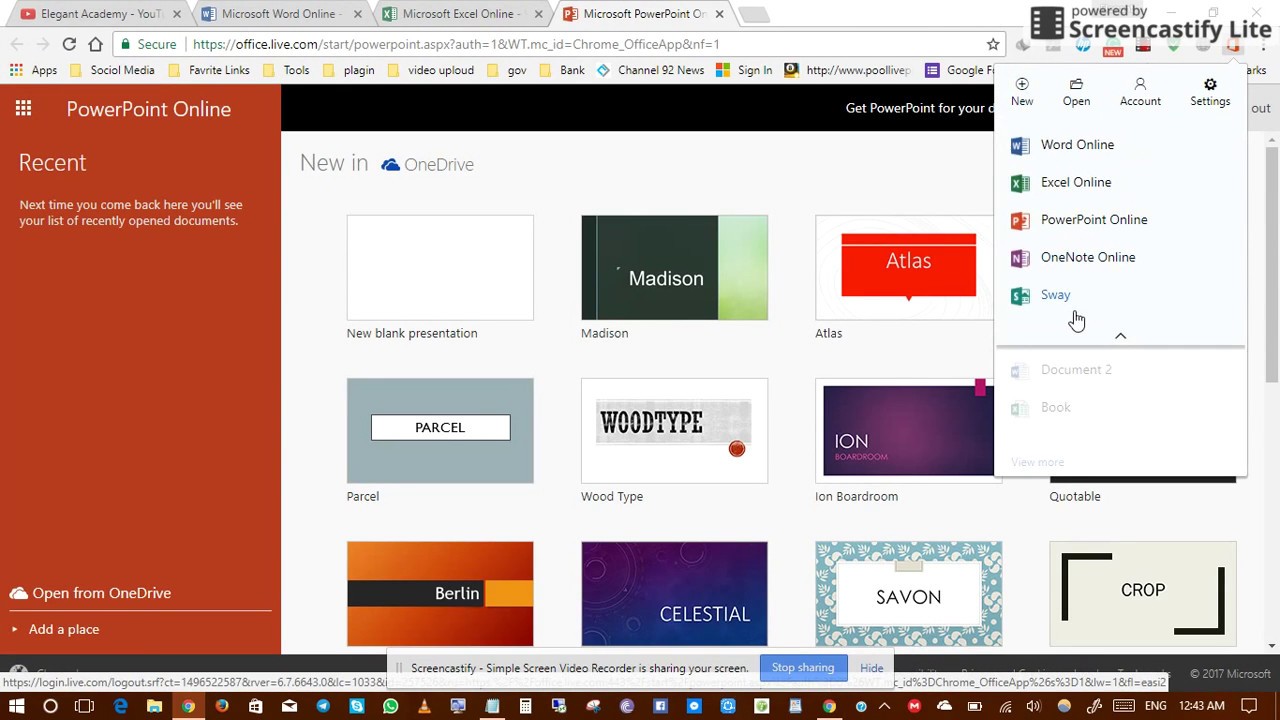Click the PowerPoint Online header title

click(x=148, y=109)
